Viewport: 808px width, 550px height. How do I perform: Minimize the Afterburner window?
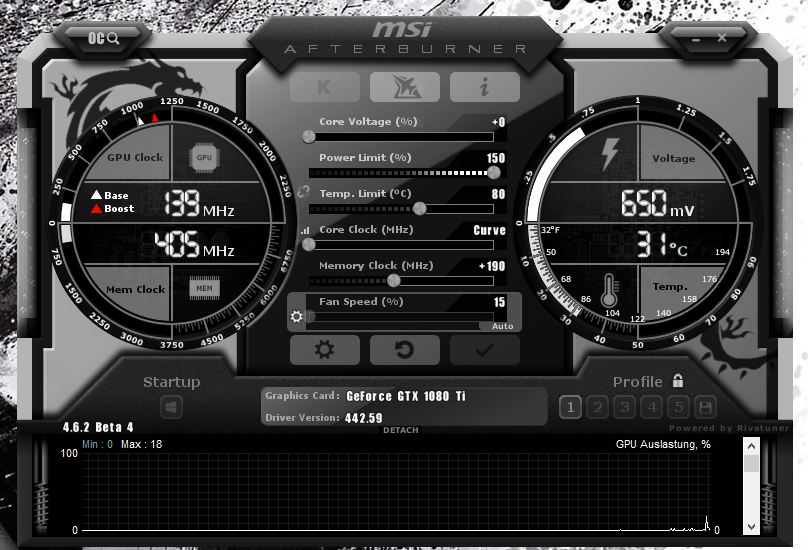pyautogui.click(x=696, y=39)
